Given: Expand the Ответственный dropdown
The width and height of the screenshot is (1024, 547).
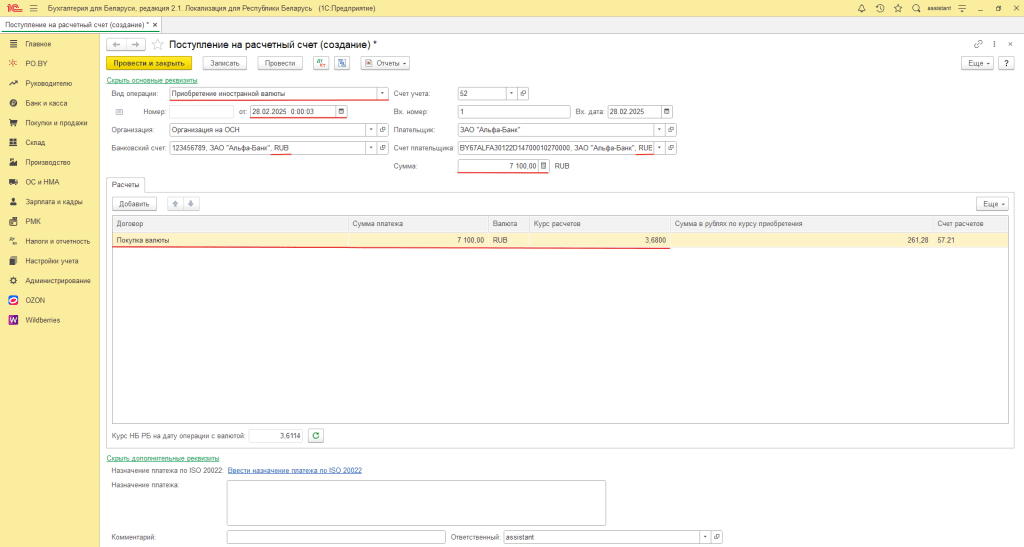Looking at the screenshot, I should point(705,537).
